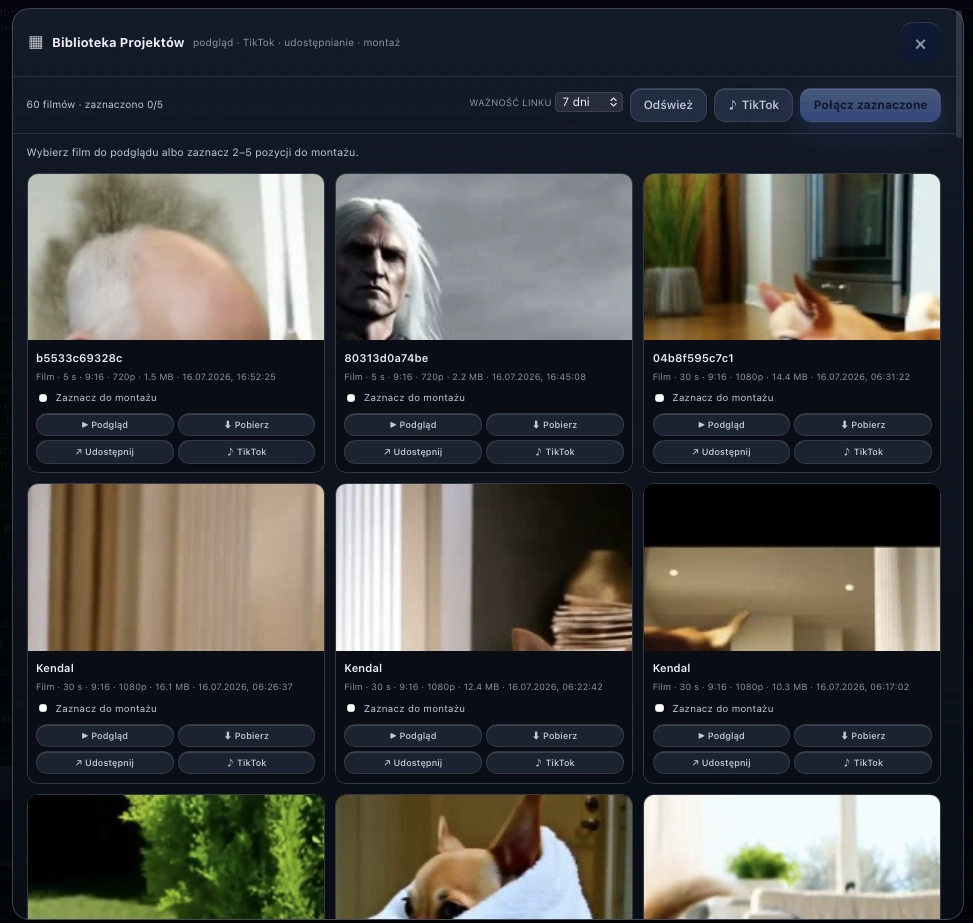Send the 10.3 MB Kendal film to TikTok
The image size is (973, 923).
[x=863, y=763]
